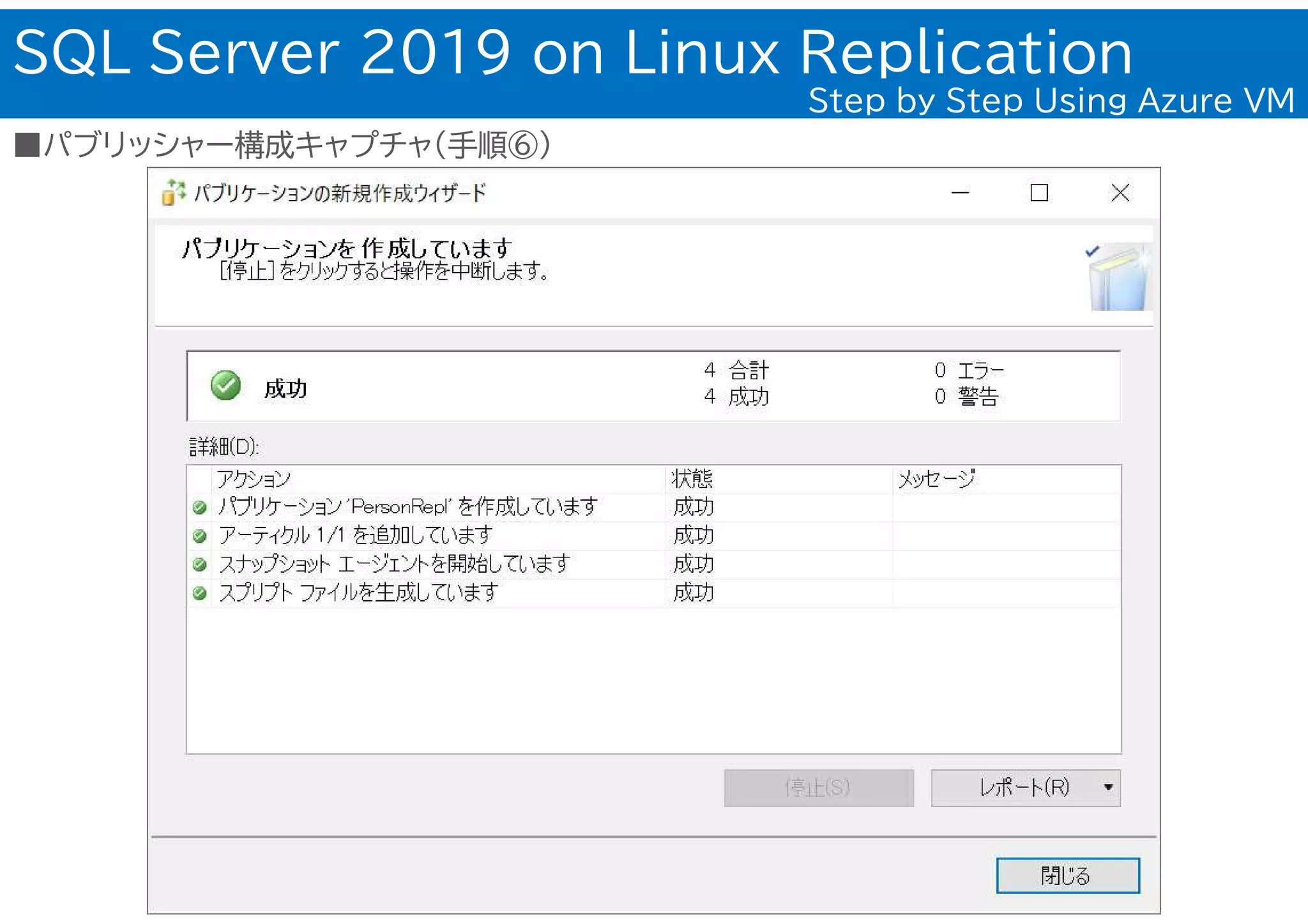Maximize the publication wizard window
The width and height of the screenshot is (1308, 924).
click(x=1039, y=192)
